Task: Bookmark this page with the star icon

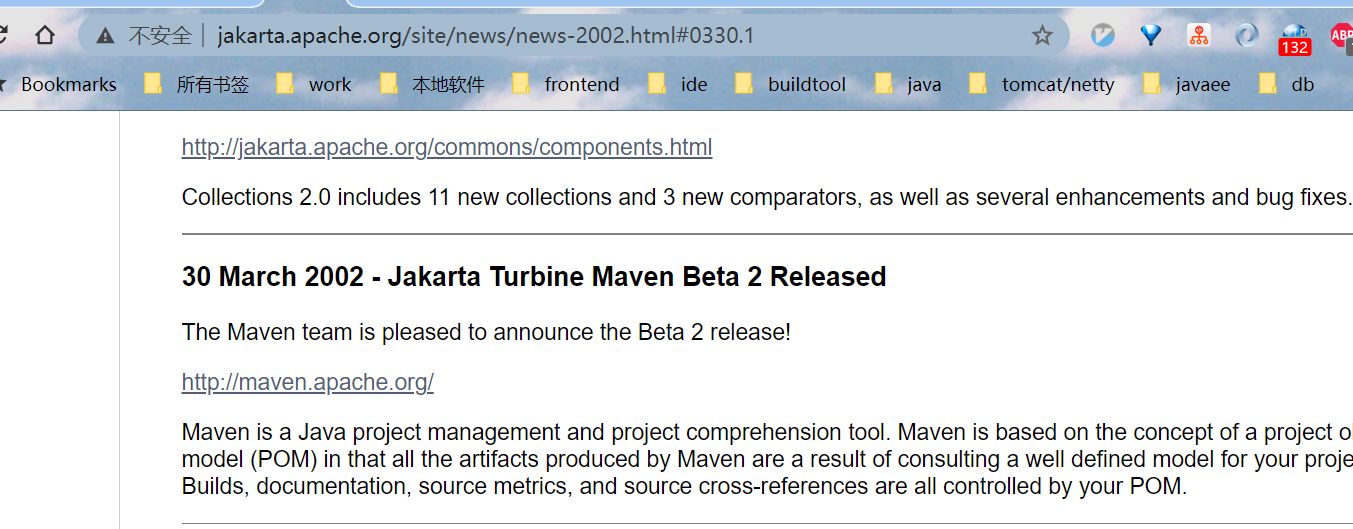Action: pos(1042,36)
